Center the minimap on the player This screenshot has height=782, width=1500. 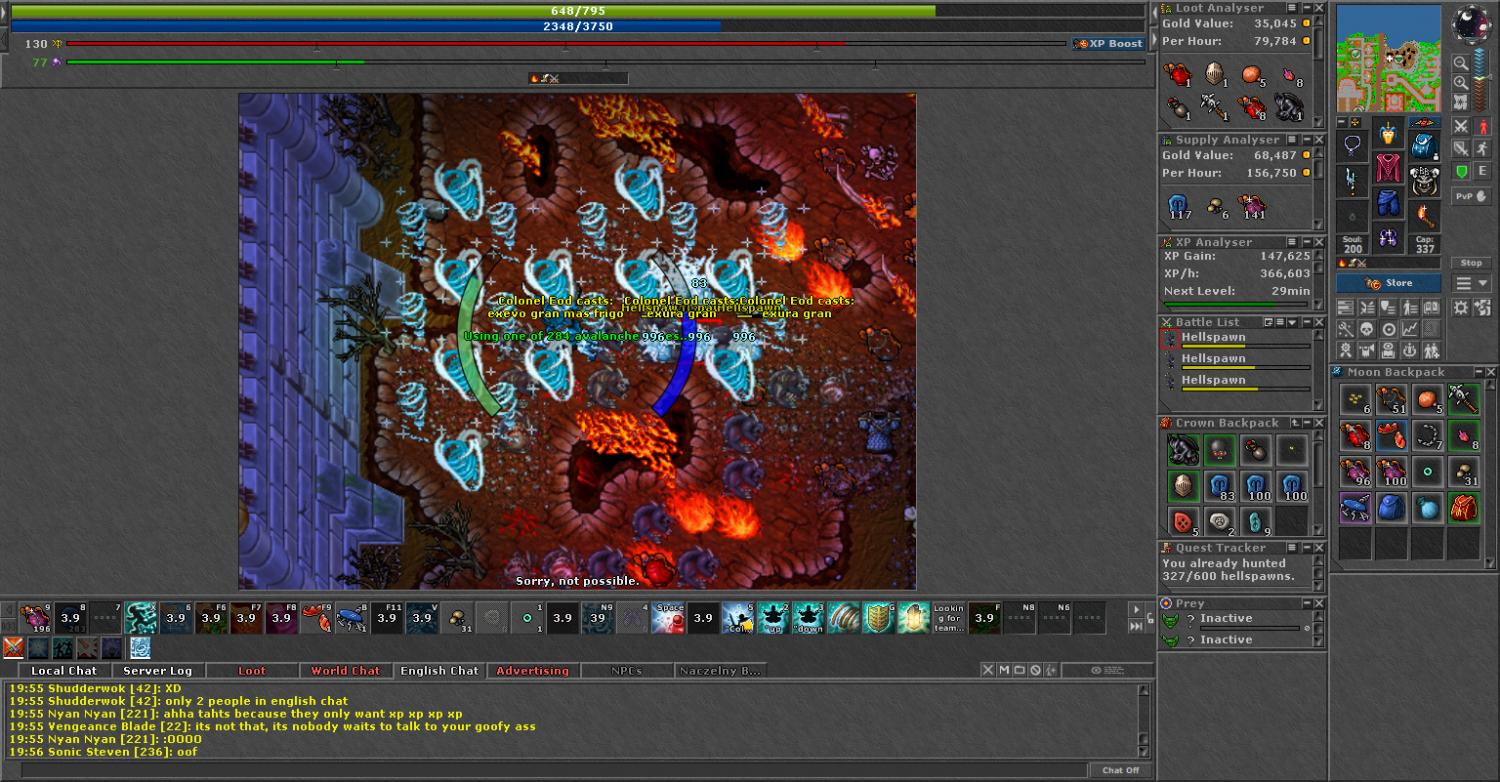click(1461, 102)
